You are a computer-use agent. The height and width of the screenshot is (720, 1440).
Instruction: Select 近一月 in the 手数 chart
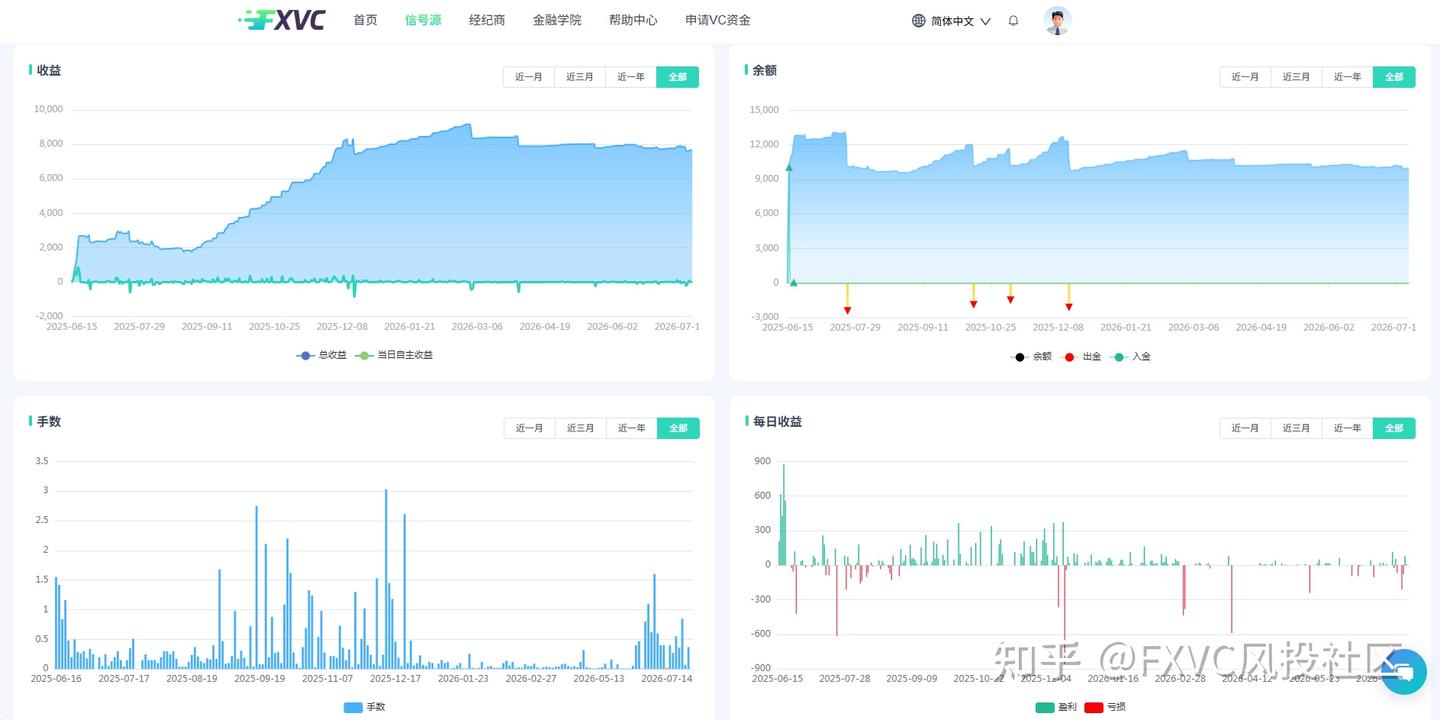[x=530, y=428]
